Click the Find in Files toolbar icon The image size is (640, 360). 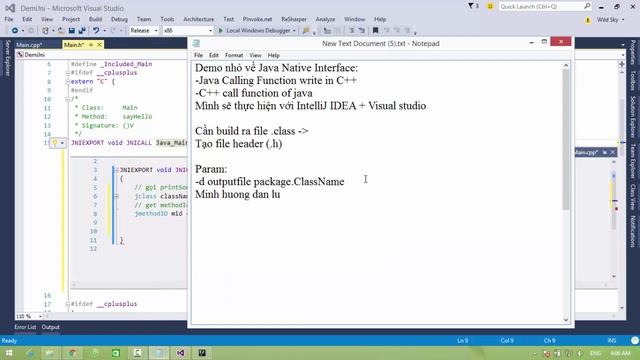[x=306, y=31]
